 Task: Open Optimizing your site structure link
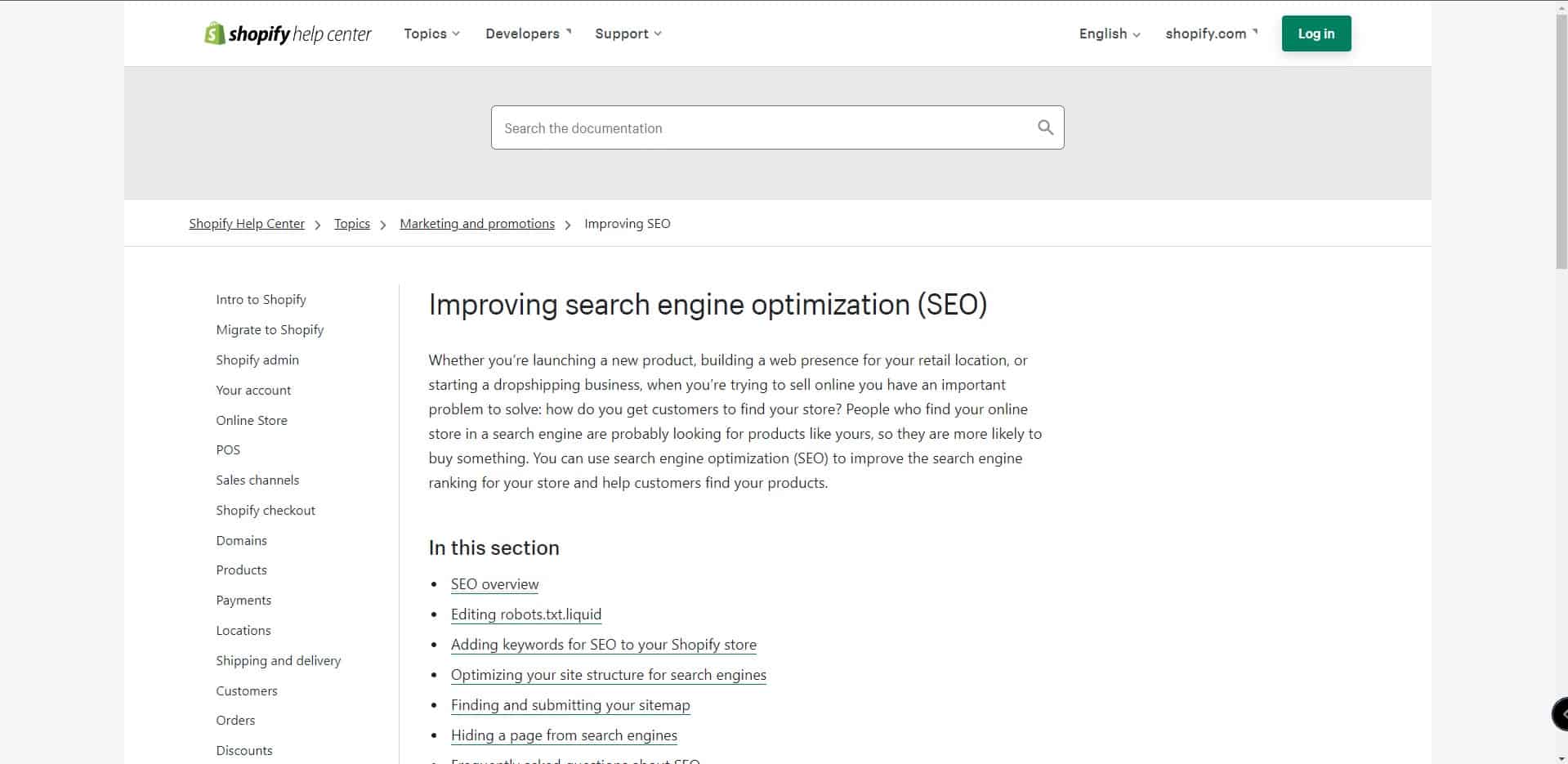pyautogui.click(x=609, y=675)
